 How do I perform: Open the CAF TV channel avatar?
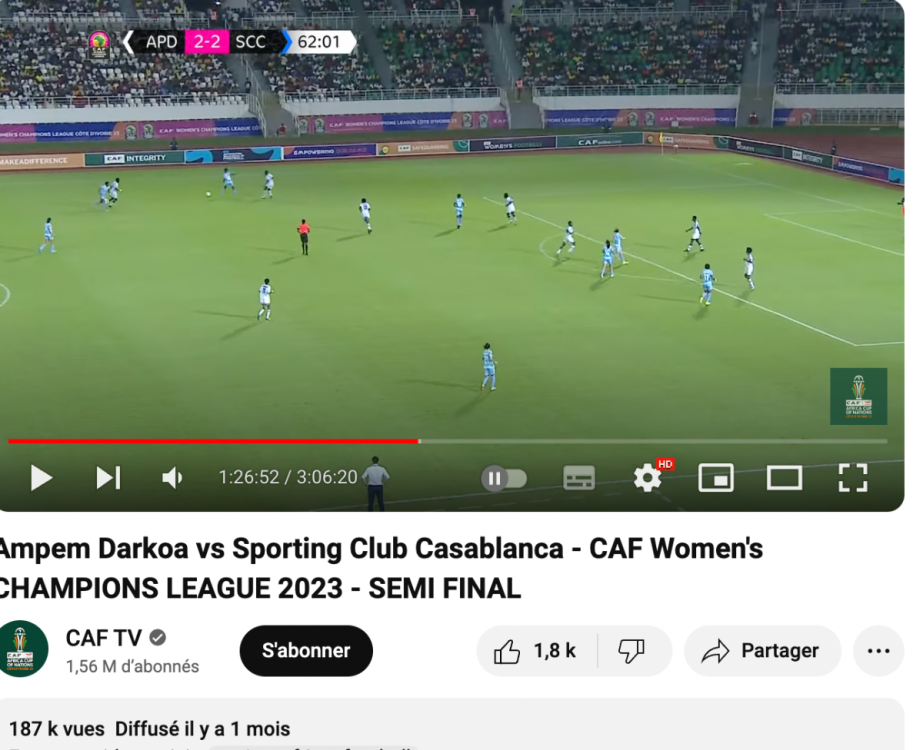tap(22, 649)
